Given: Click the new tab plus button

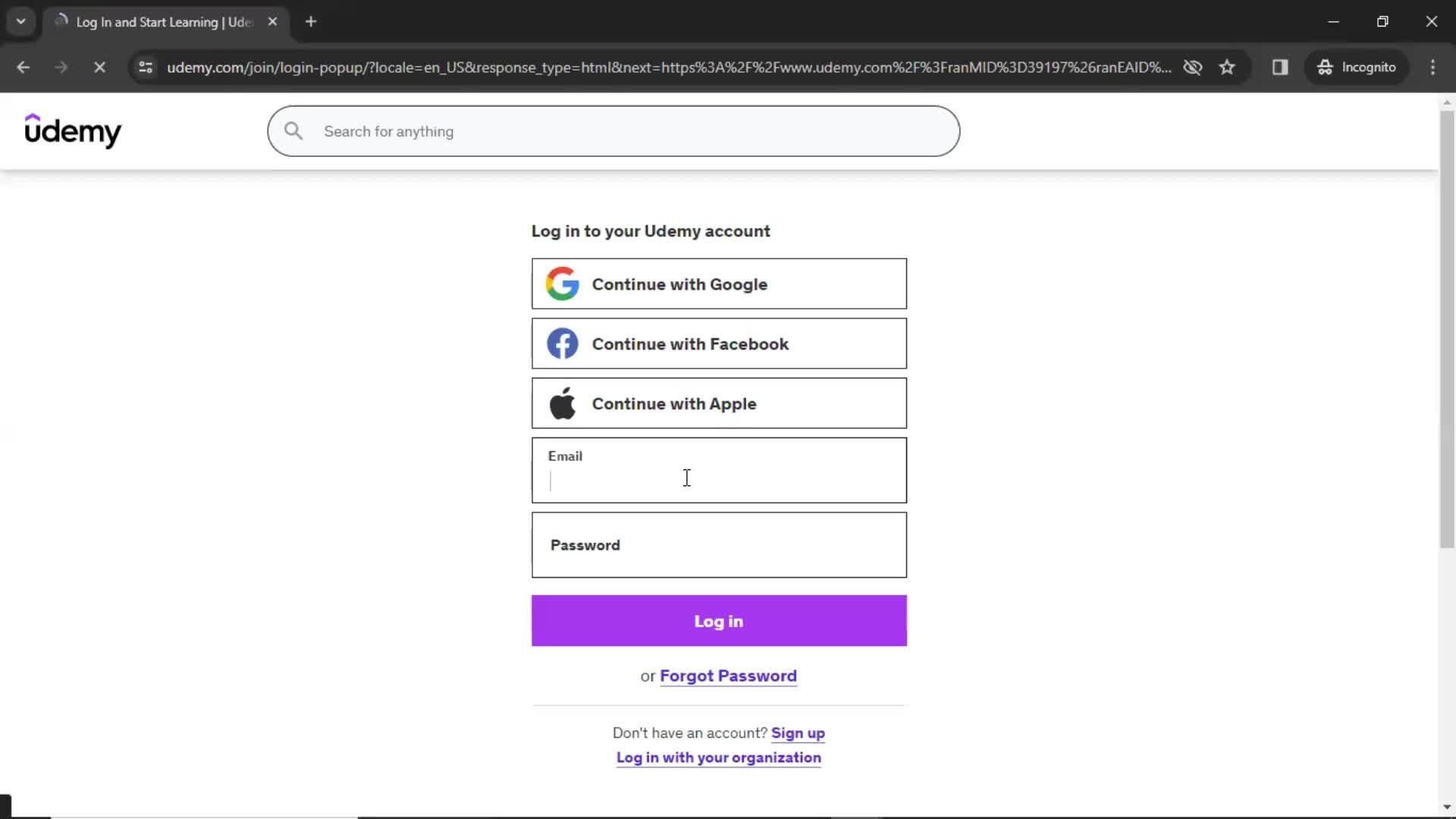Looking at the screenshot, I should click(x=311, y=22).
